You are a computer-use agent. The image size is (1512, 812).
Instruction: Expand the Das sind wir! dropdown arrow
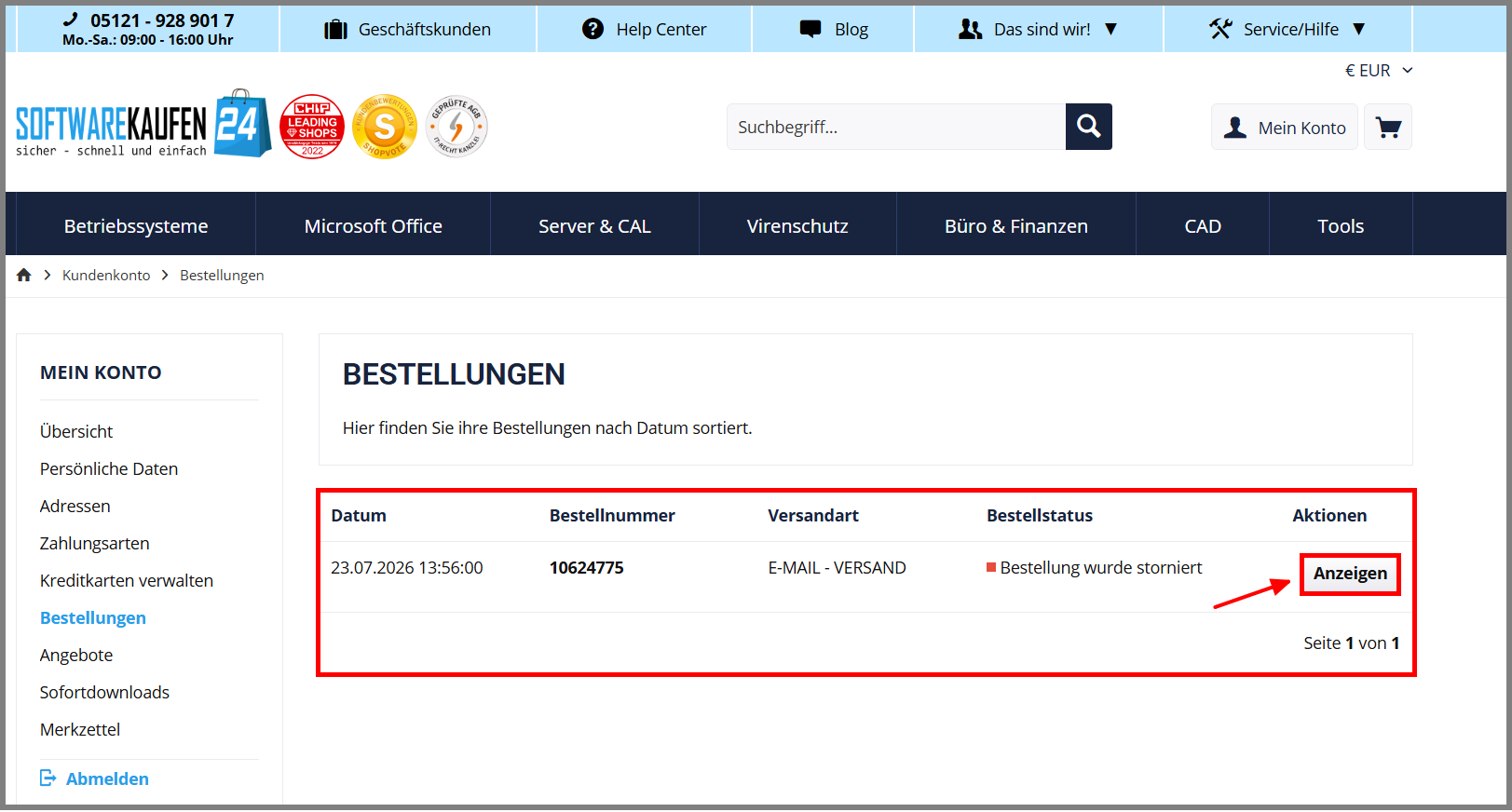point(1110,30)
